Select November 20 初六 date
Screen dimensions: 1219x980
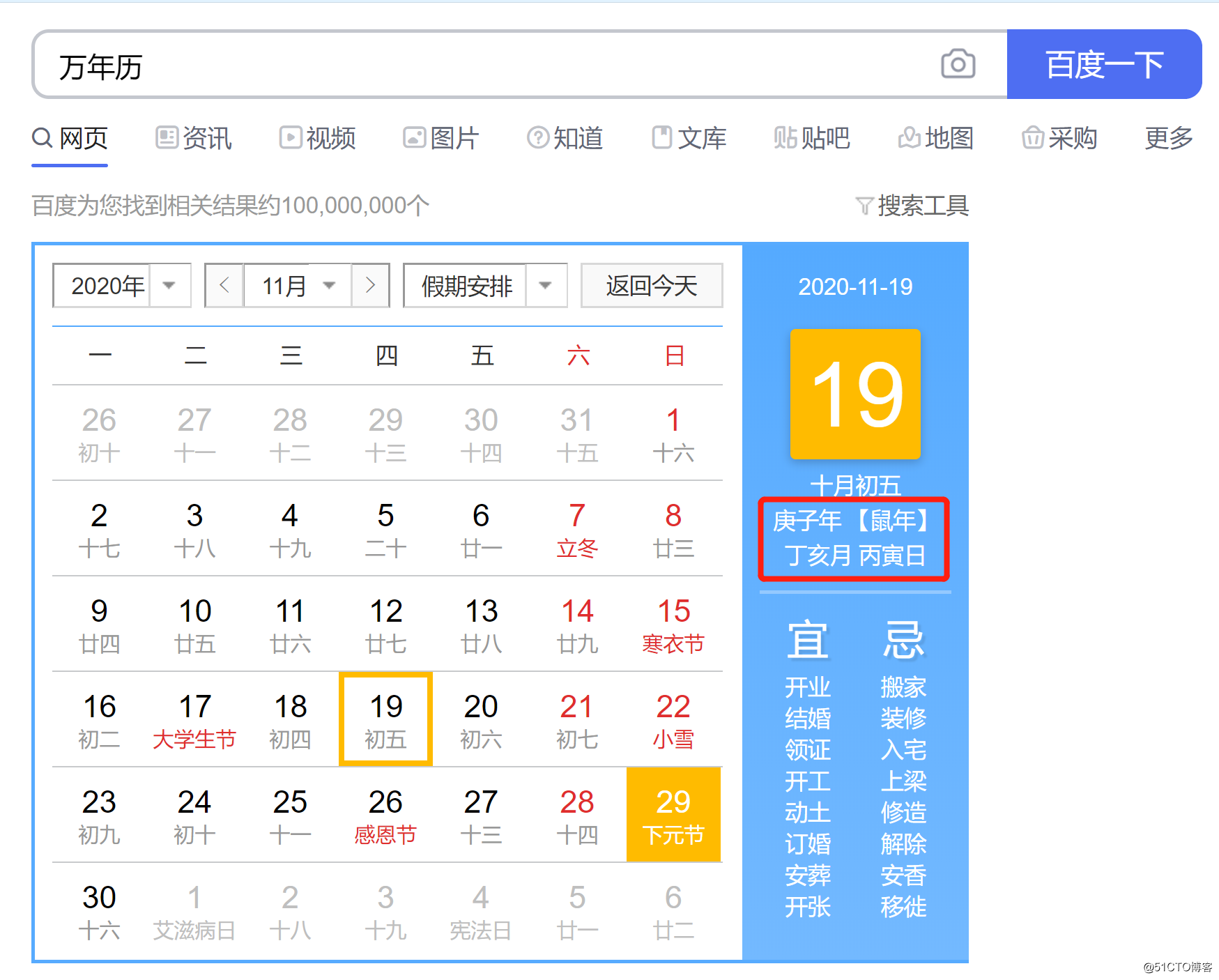pos(481,720)
